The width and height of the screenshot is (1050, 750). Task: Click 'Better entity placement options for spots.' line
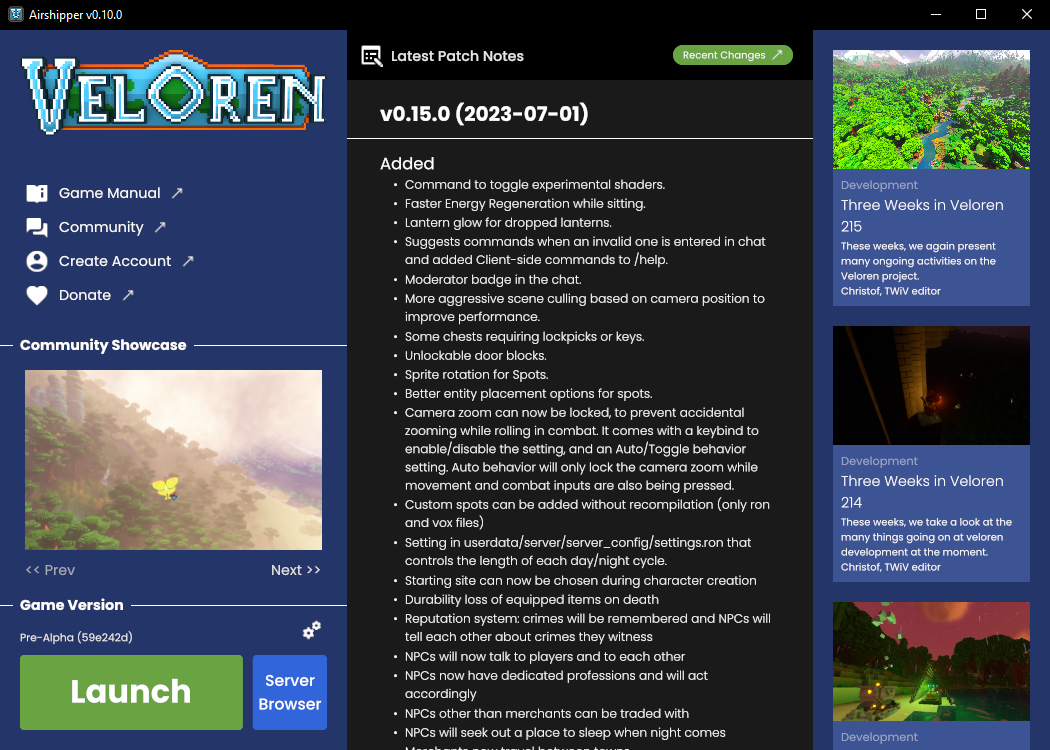click(x=528, y=393)
